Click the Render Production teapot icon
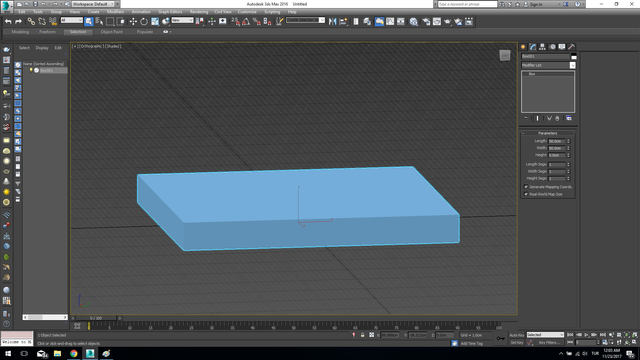 pyautogui.click(x=447, y=21)
